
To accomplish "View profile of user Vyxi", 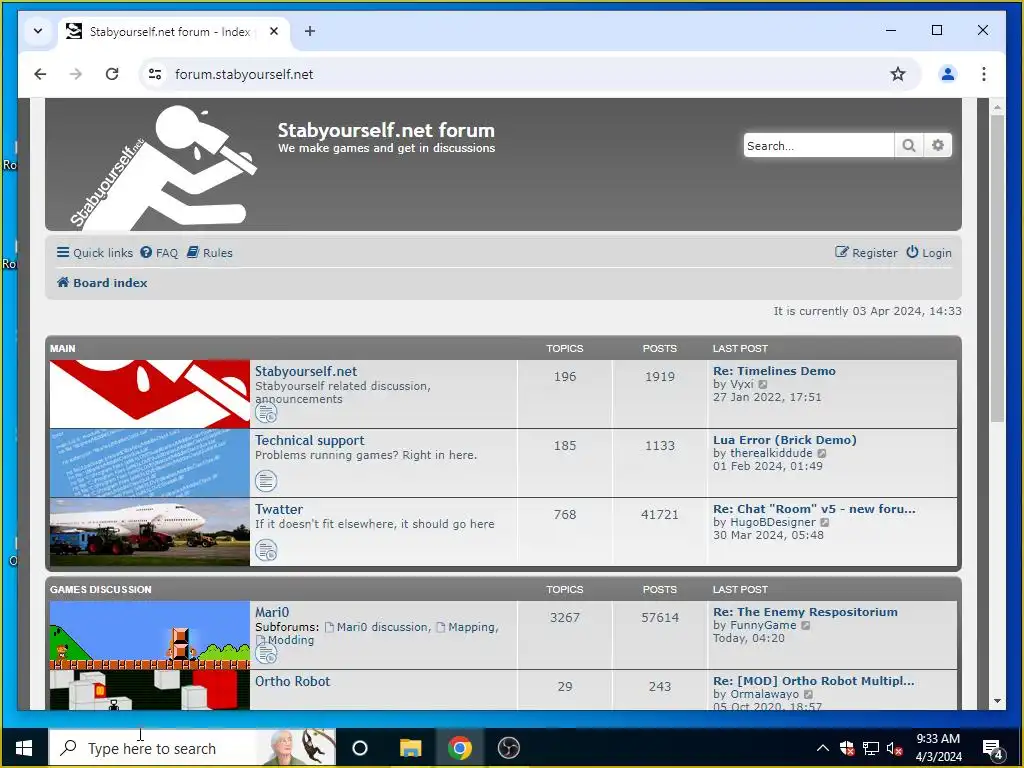I will click(x=742, y=384).
